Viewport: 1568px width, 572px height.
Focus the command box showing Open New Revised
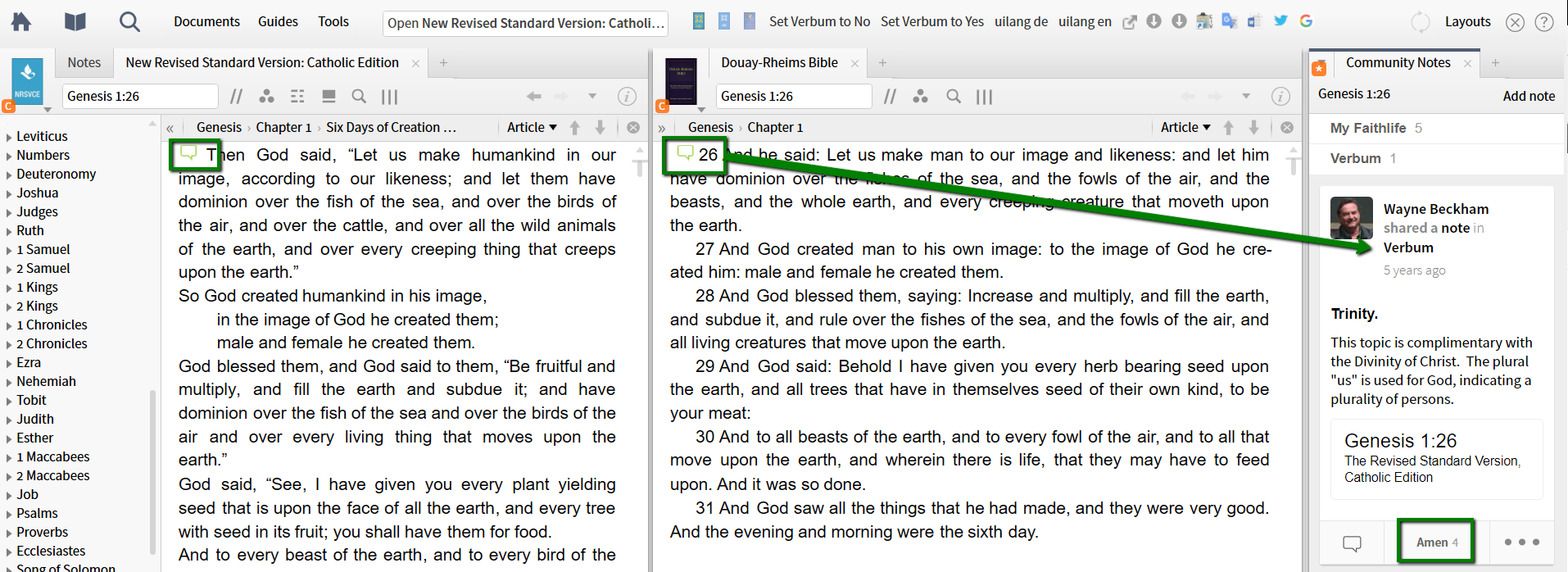pos(525,23)
